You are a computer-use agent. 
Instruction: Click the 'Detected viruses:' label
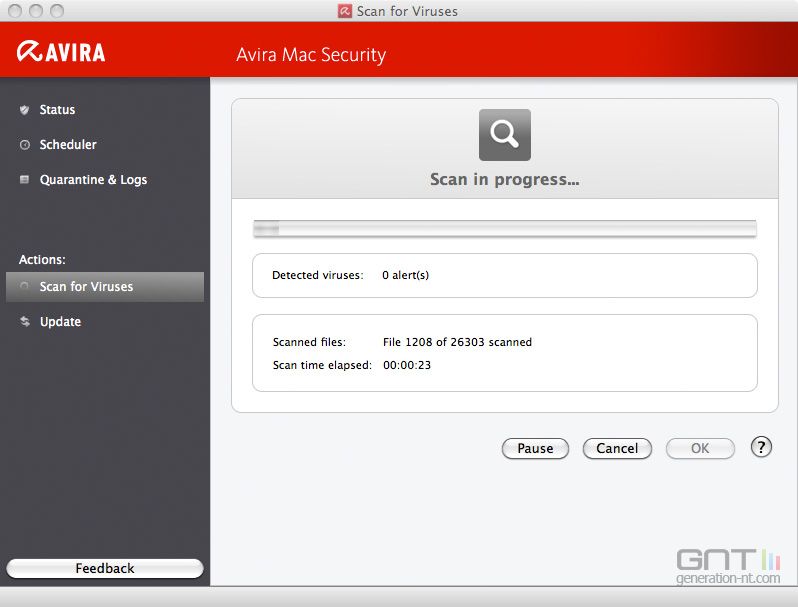click(318, 275)
